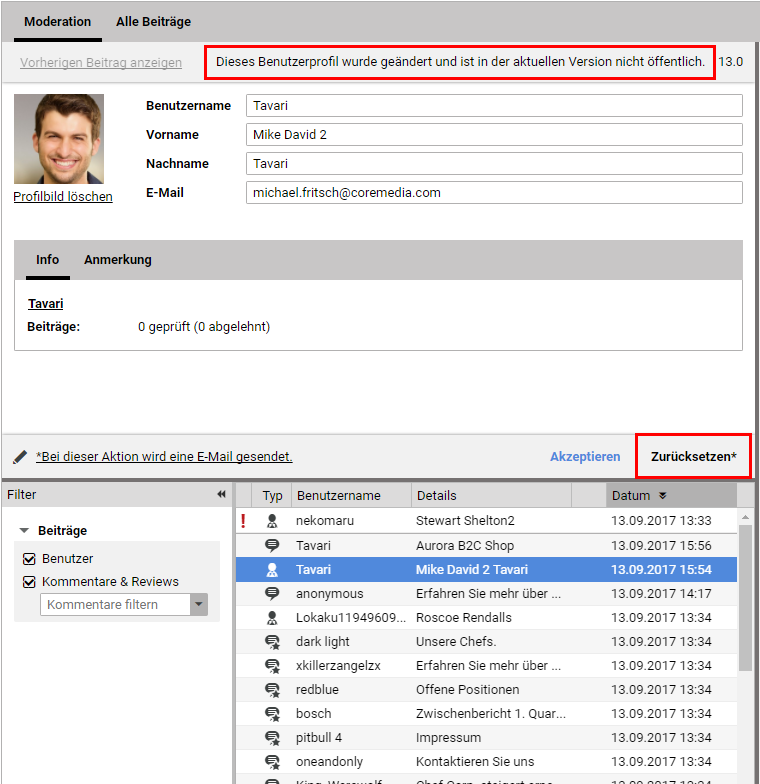Collapse the Filter panel with double-arrow icon
Image resolution: width=760 pixels, height=784 pixels.
221,494
